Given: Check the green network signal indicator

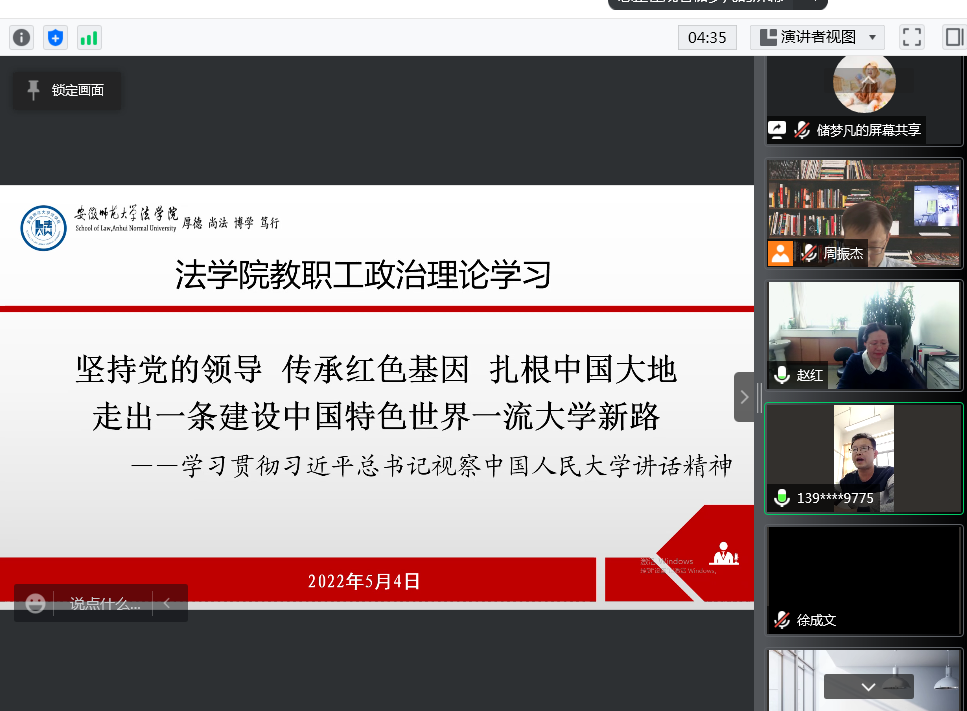Looking at the screenshot, I should pos(89,38).
